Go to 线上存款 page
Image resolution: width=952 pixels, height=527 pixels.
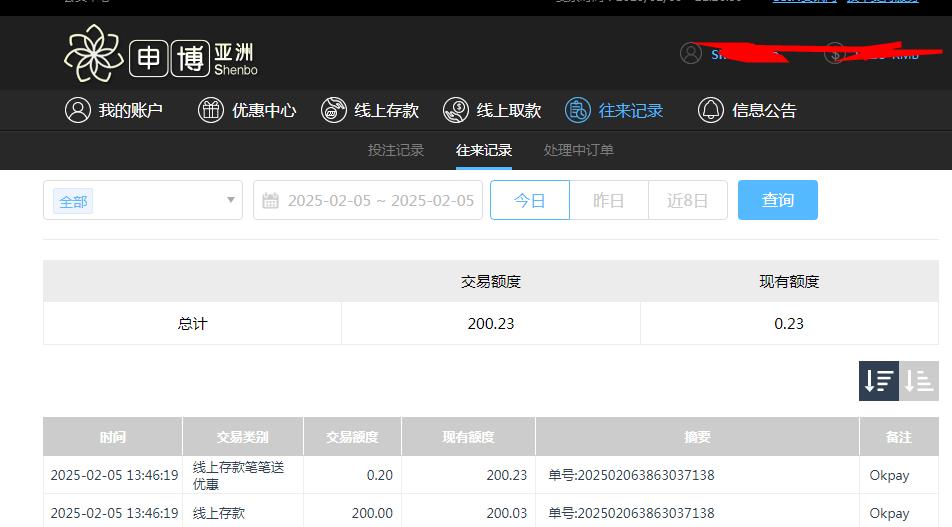click(x=370, y=110)
